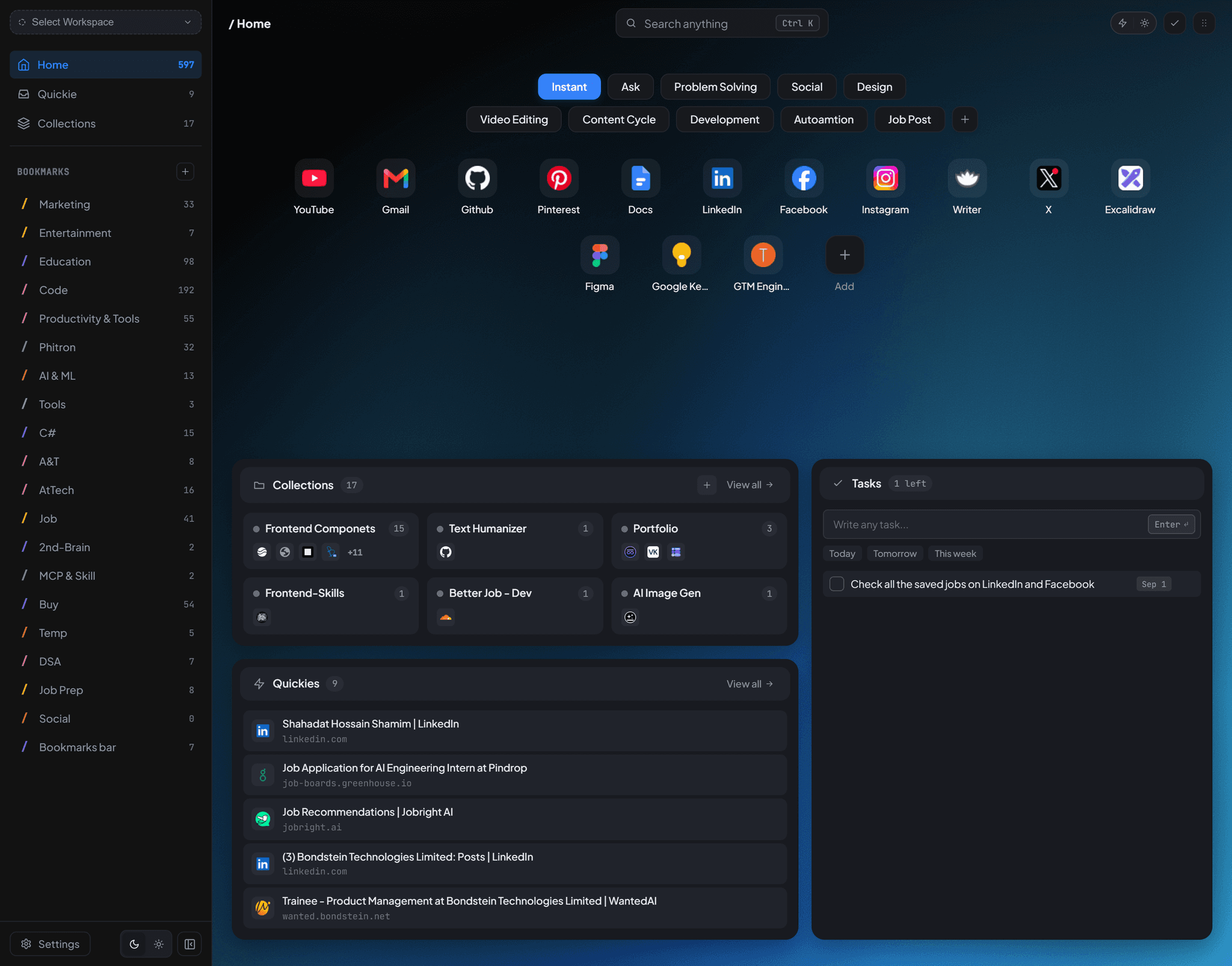Open the Settings button
The height and width of the screenshot is (966, 1232).
pyautogui.click(x=51, y=944)
